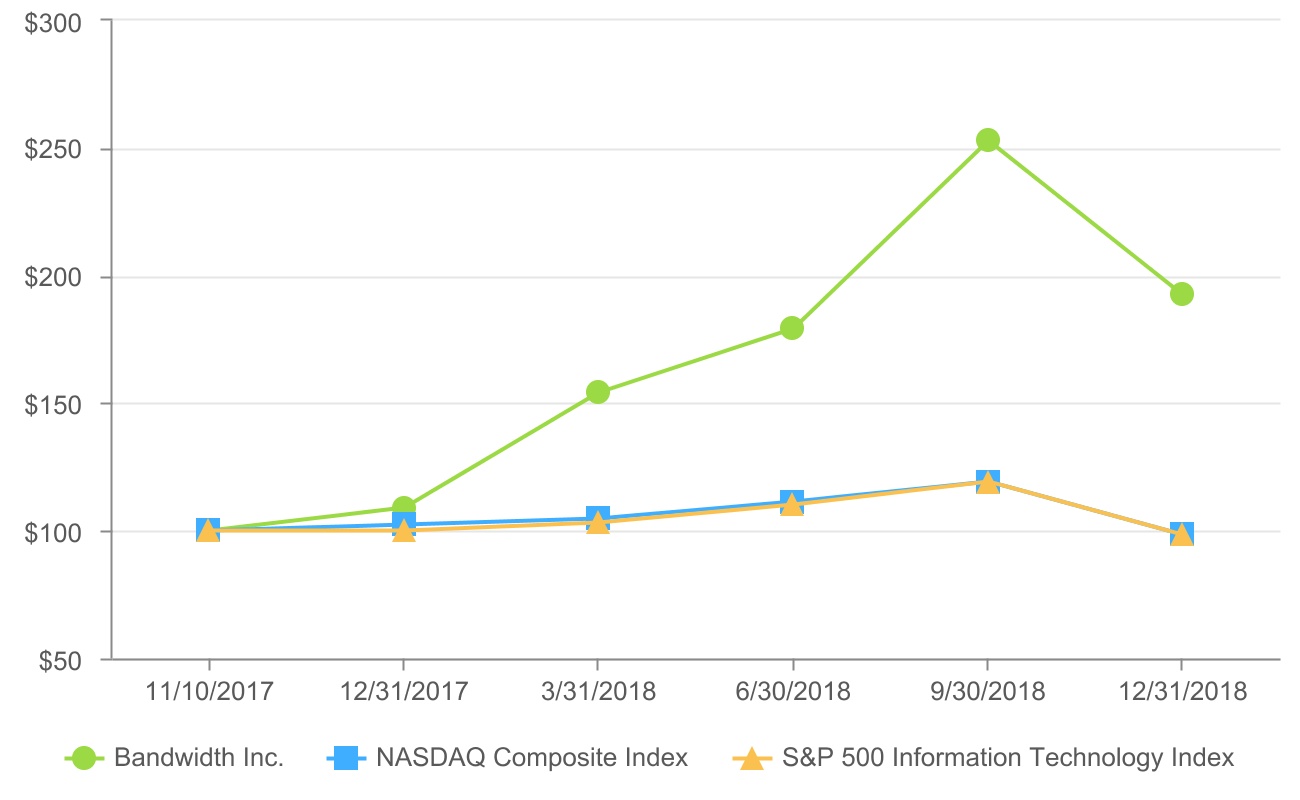The image size is (1300, 800).
Task: Select the 12/31/2018 x-axis date label
Action: click(x=1182, y=692)
